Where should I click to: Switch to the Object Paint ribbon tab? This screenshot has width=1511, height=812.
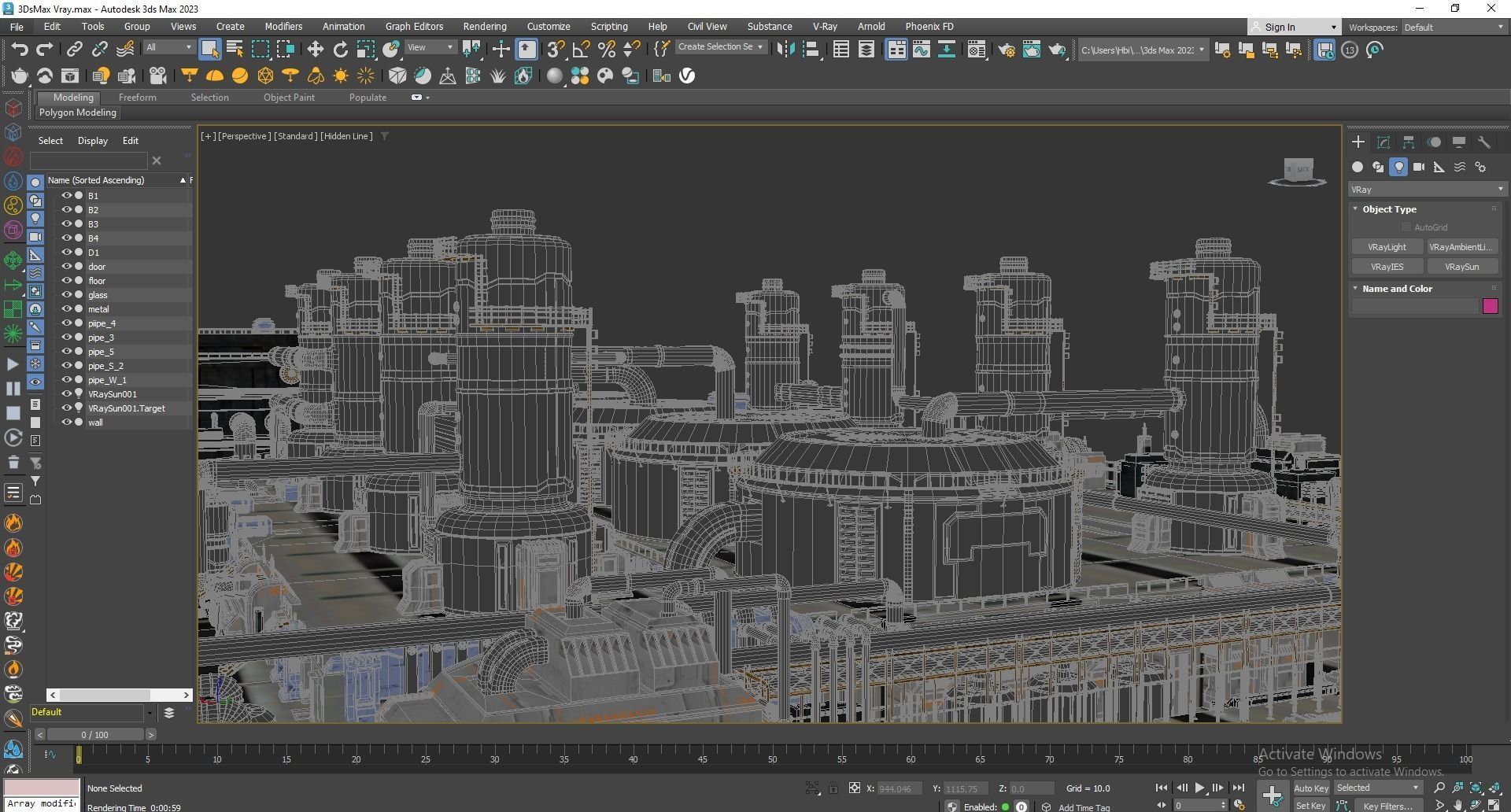[289, 98]
